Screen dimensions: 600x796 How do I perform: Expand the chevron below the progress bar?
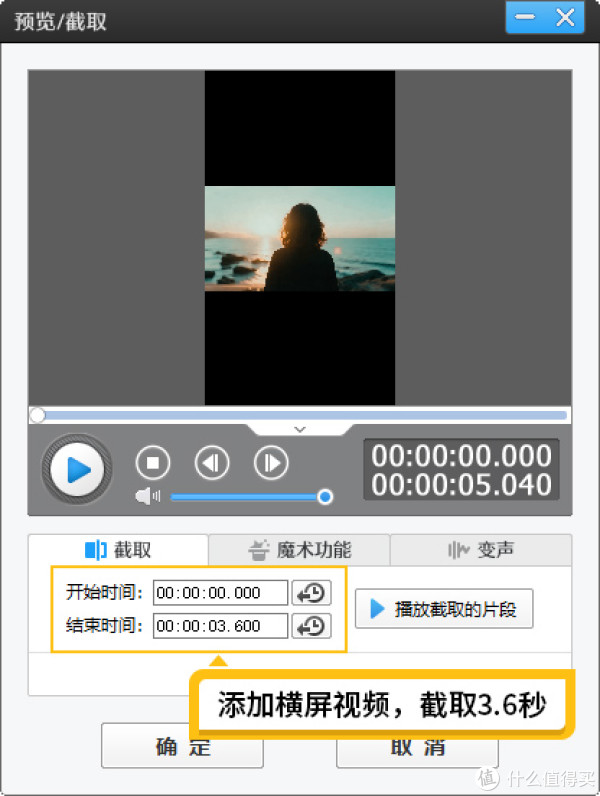(x=300, y=429)
